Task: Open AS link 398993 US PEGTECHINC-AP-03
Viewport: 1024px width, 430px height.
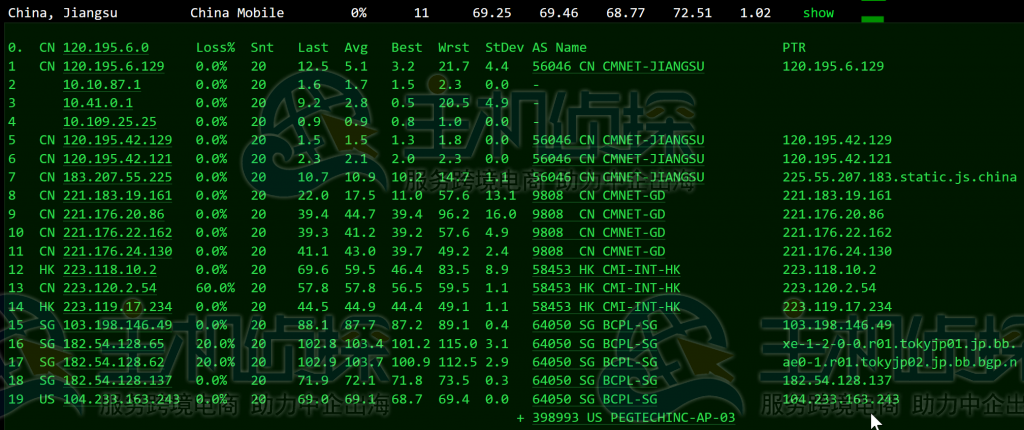Action: pyautogui.click(x=634, y=418)
